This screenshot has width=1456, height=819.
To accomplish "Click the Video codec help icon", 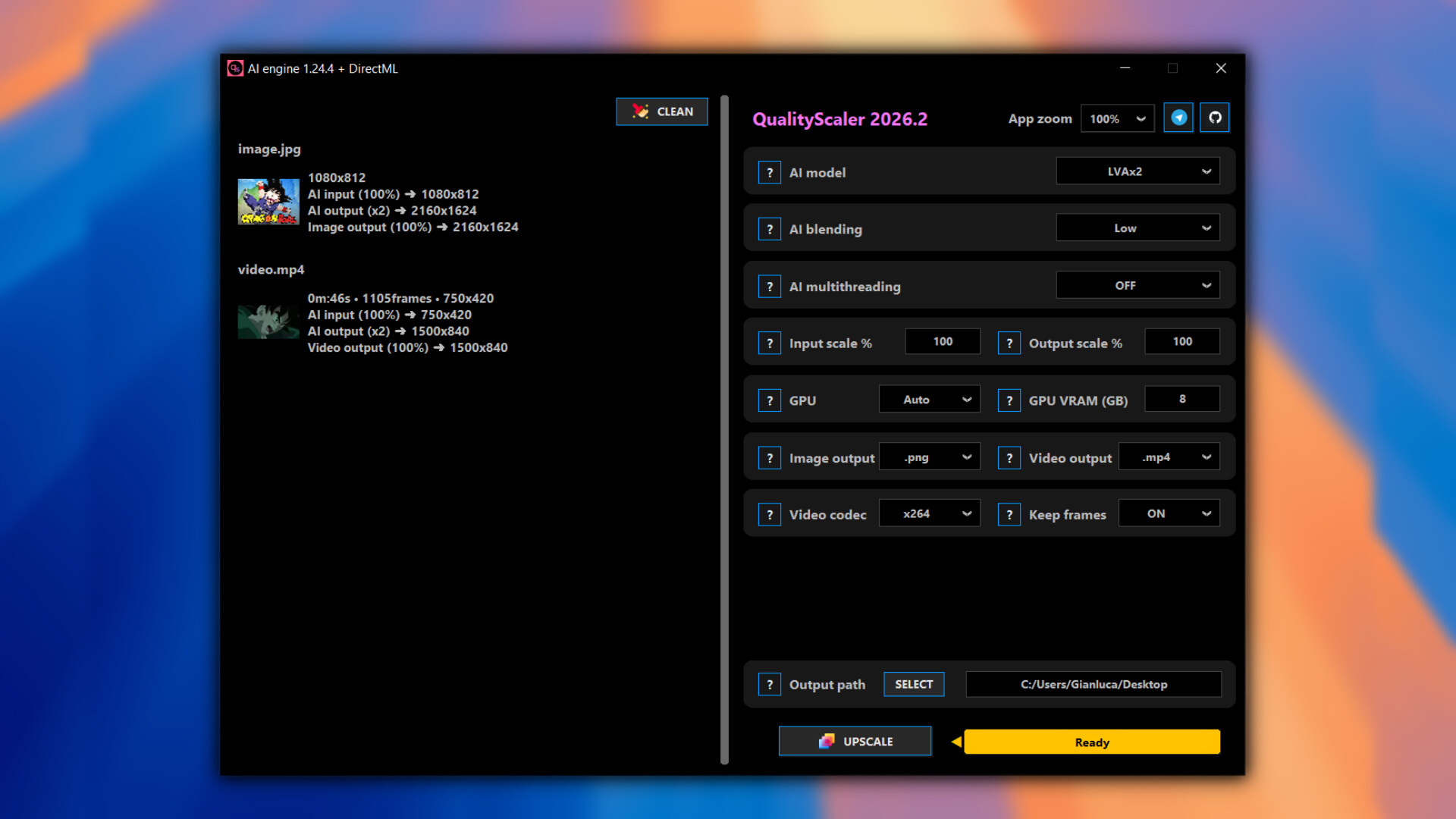I will point(769,515).
